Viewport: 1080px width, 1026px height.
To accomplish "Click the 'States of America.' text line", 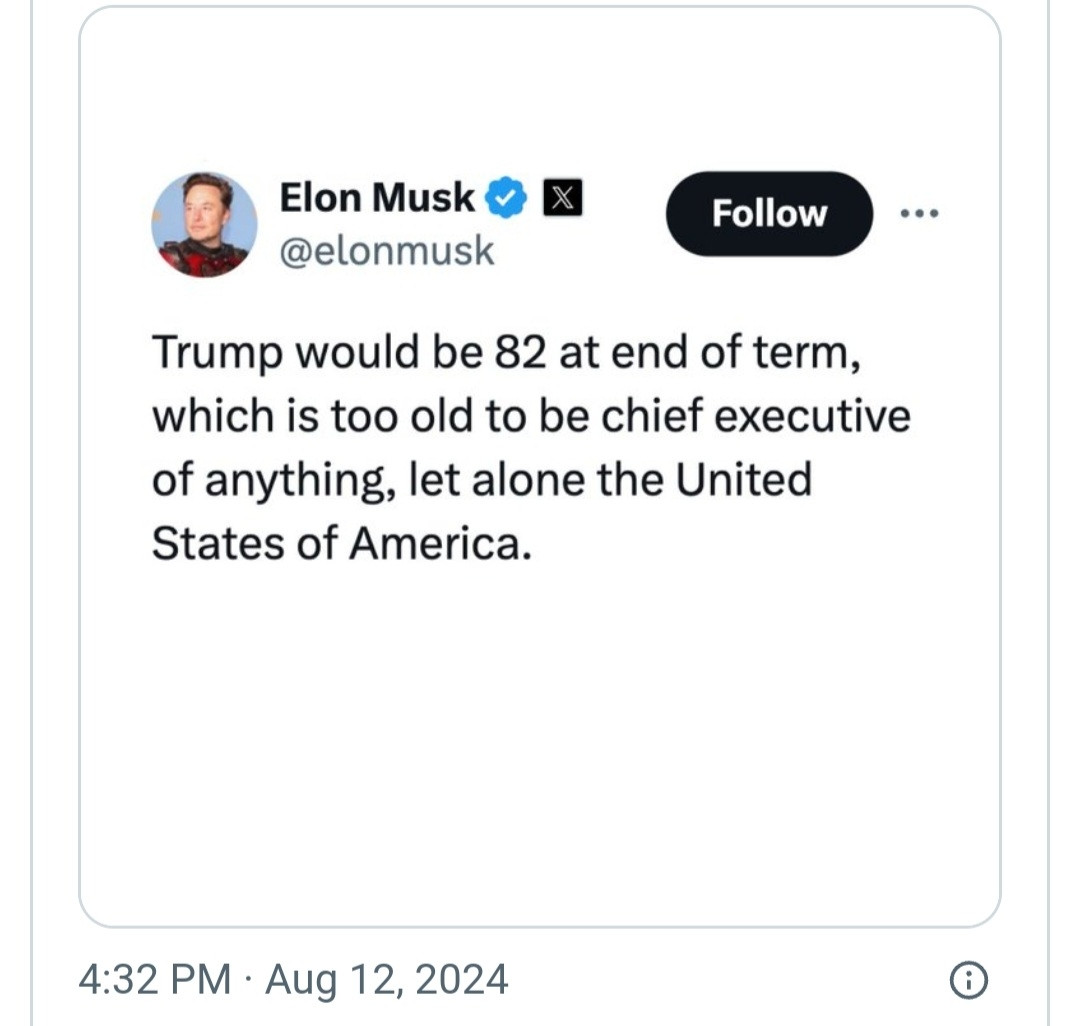I will click(x=342, y=543).
